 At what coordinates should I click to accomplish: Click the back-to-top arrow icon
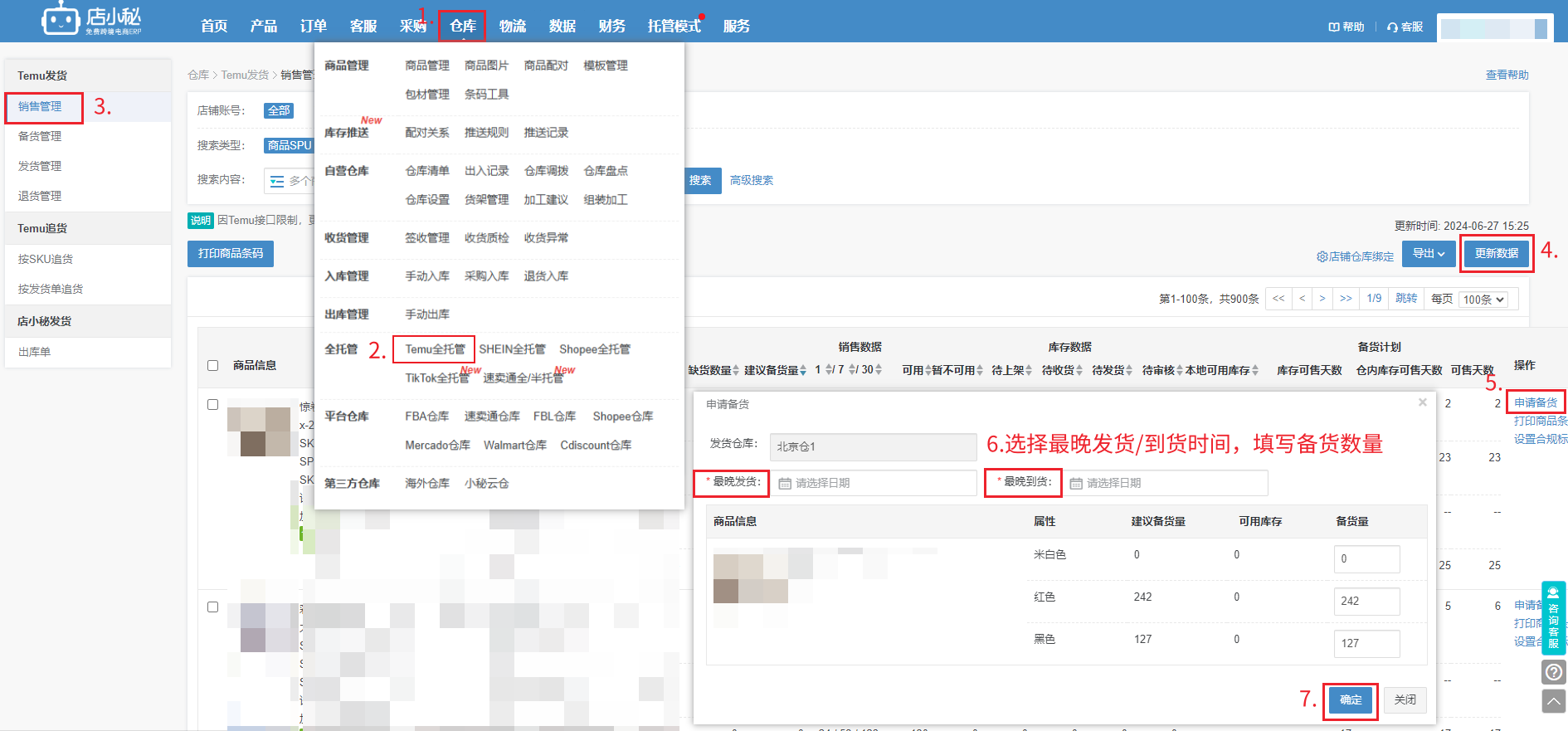tap(1554, 702)
